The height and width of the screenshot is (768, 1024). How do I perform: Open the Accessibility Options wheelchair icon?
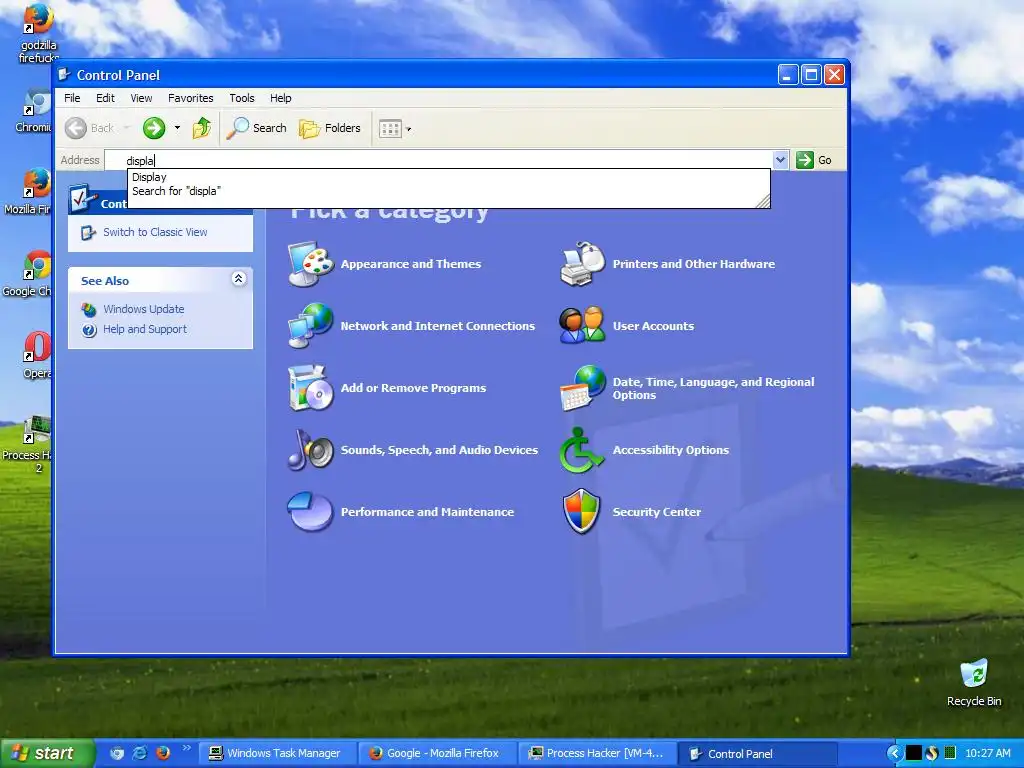[x=581, y=450]
